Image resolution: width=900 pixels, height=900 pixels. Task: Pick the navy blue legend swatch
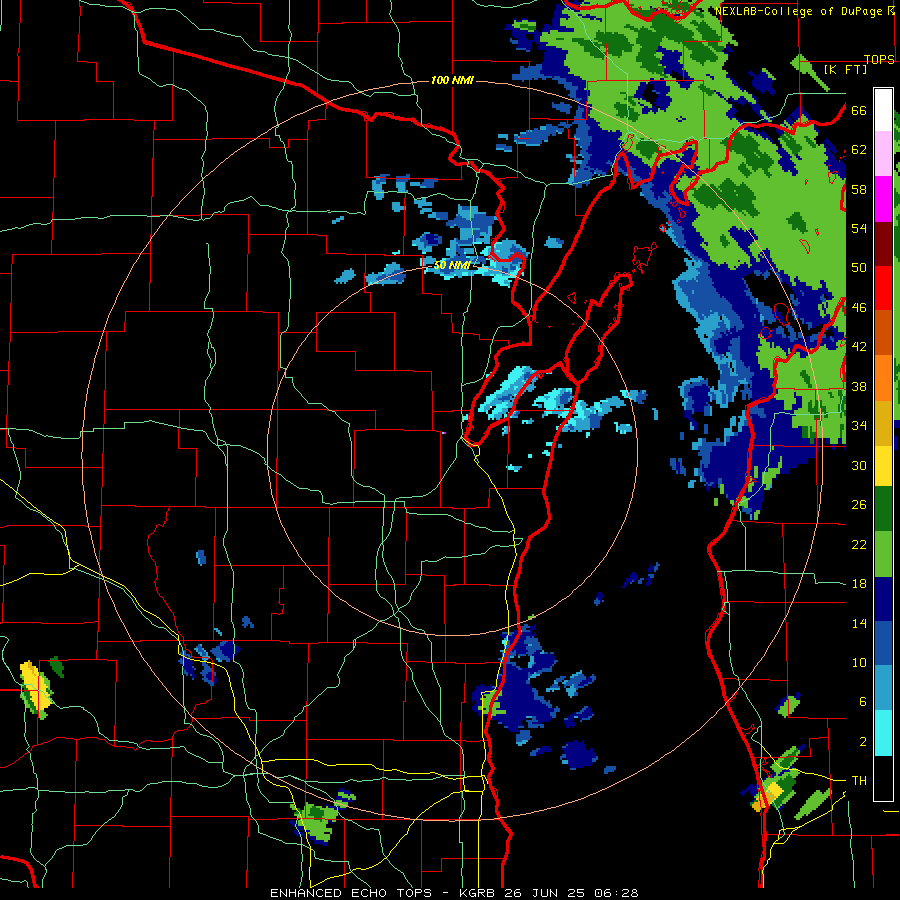pyautogui.click(x=883, y=599)
